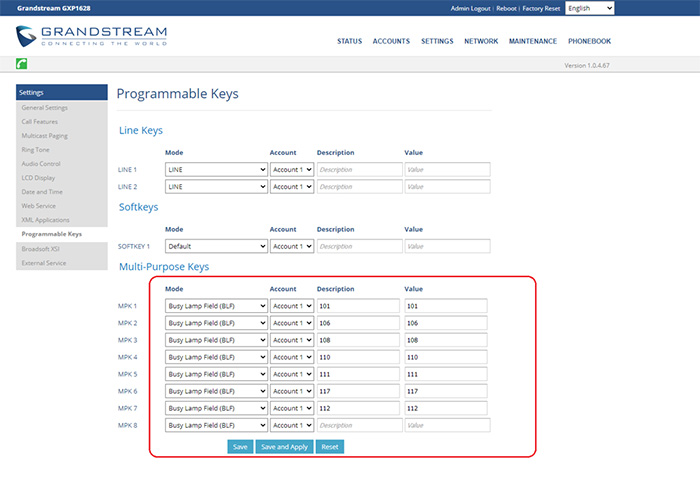The width and height of the screenshot is (700, 489).
Task: Open the SOFTKEY 1 Account dropdown
Action: [x=292, y=246]
